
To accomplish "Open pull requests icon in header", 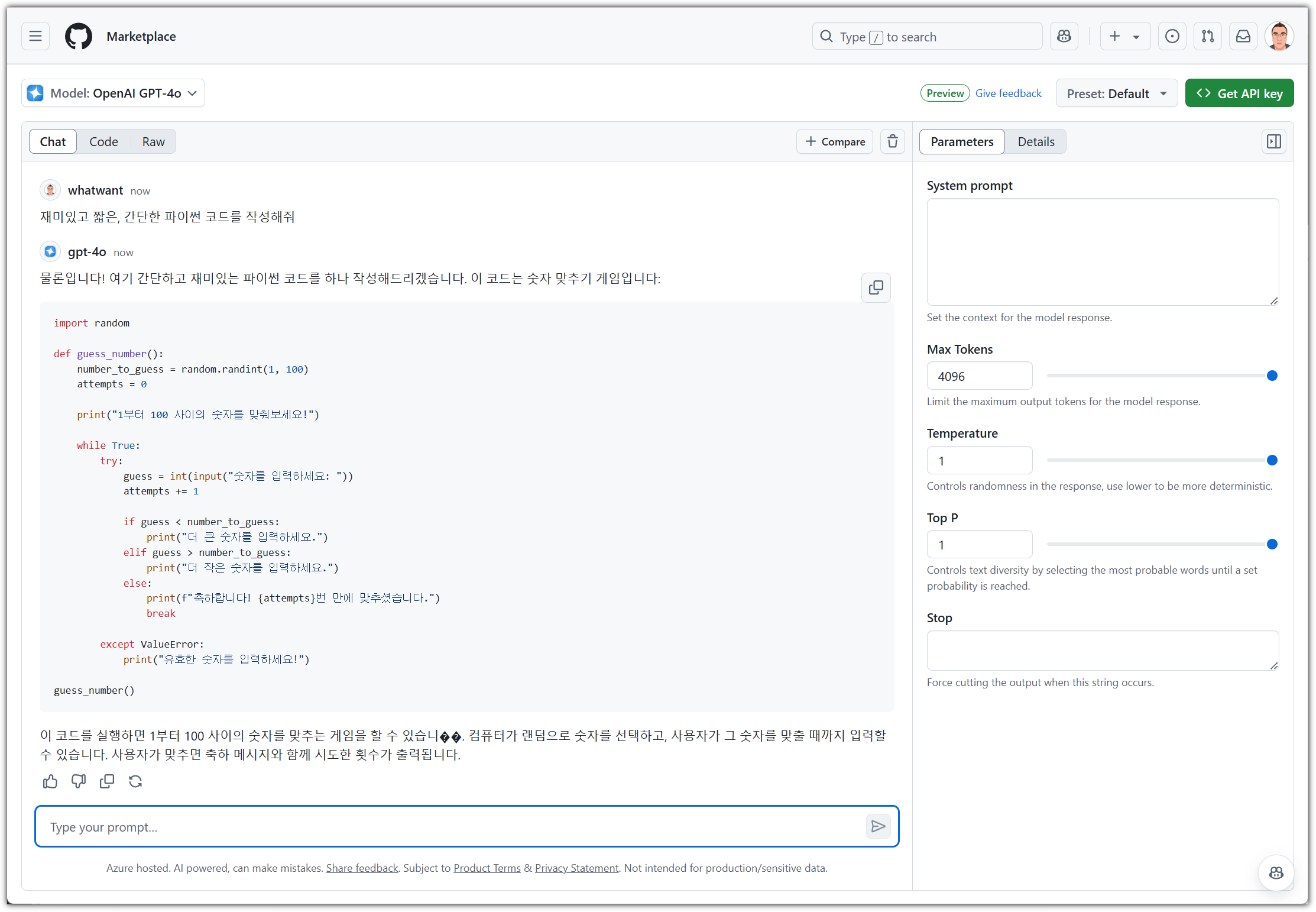I will pyautogui.click(x=1207, y=37).
